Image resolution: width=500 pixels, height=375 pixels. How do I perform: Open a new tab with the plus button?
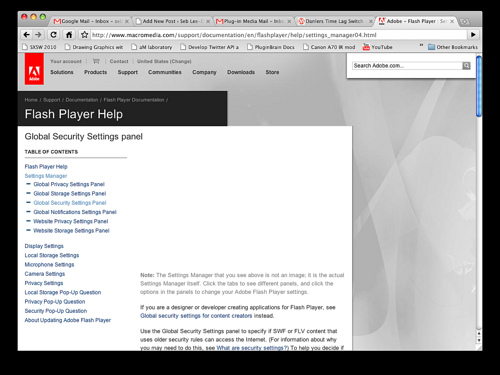coord(464,22)
